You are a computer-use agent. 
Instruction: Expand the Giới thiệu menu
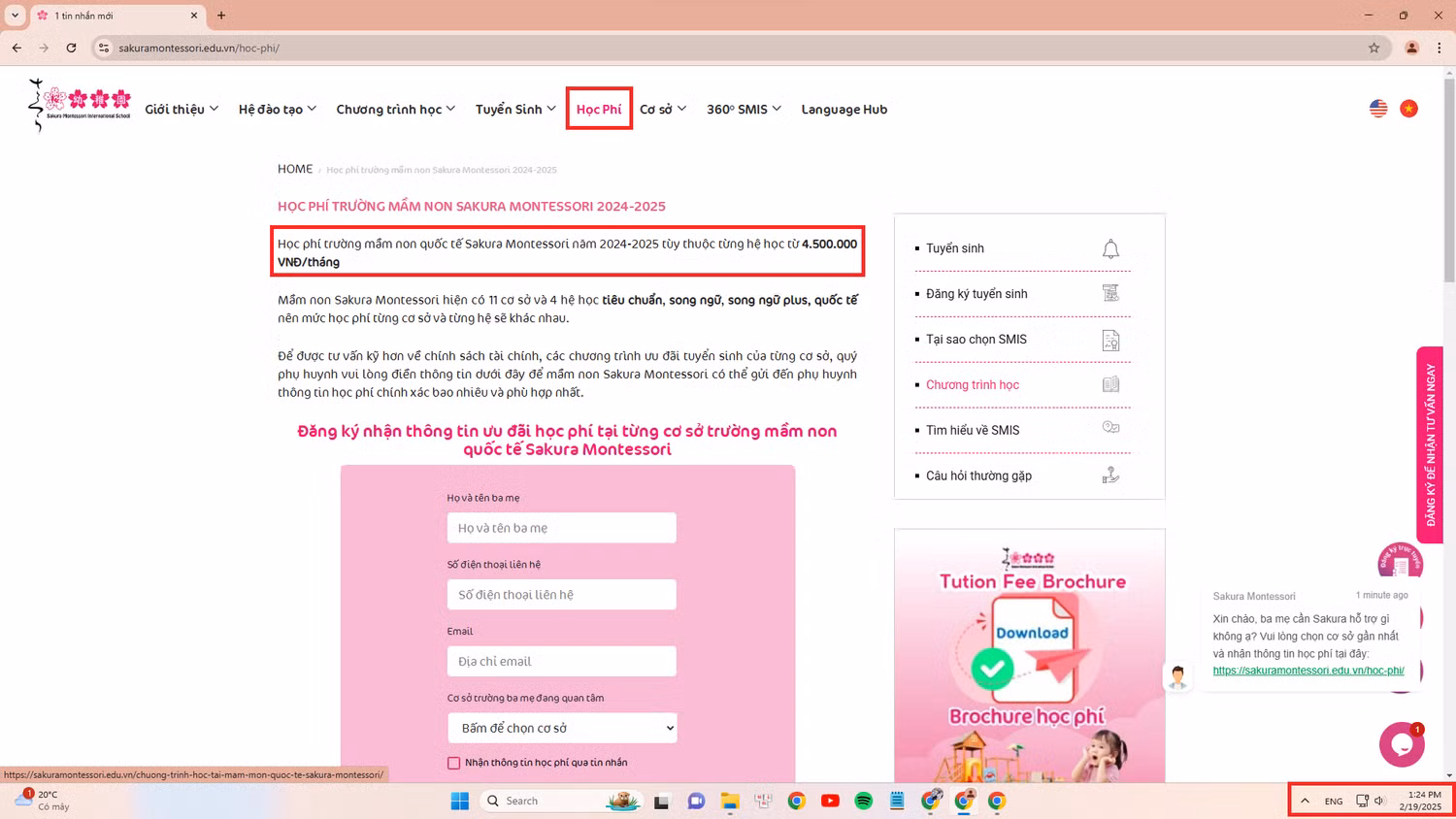(x=182, y=109)
